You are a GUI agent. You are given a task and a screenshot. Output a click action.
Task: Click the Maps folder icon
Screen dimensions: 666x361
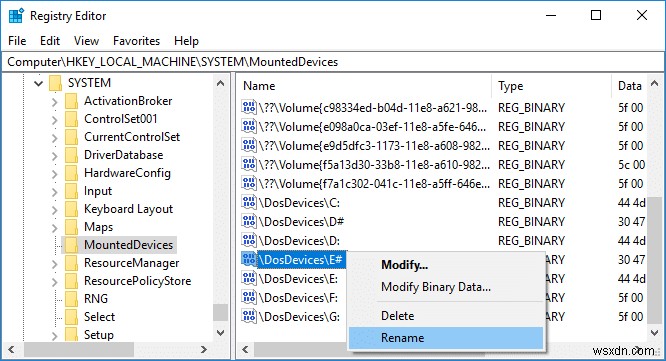[72, 227]
